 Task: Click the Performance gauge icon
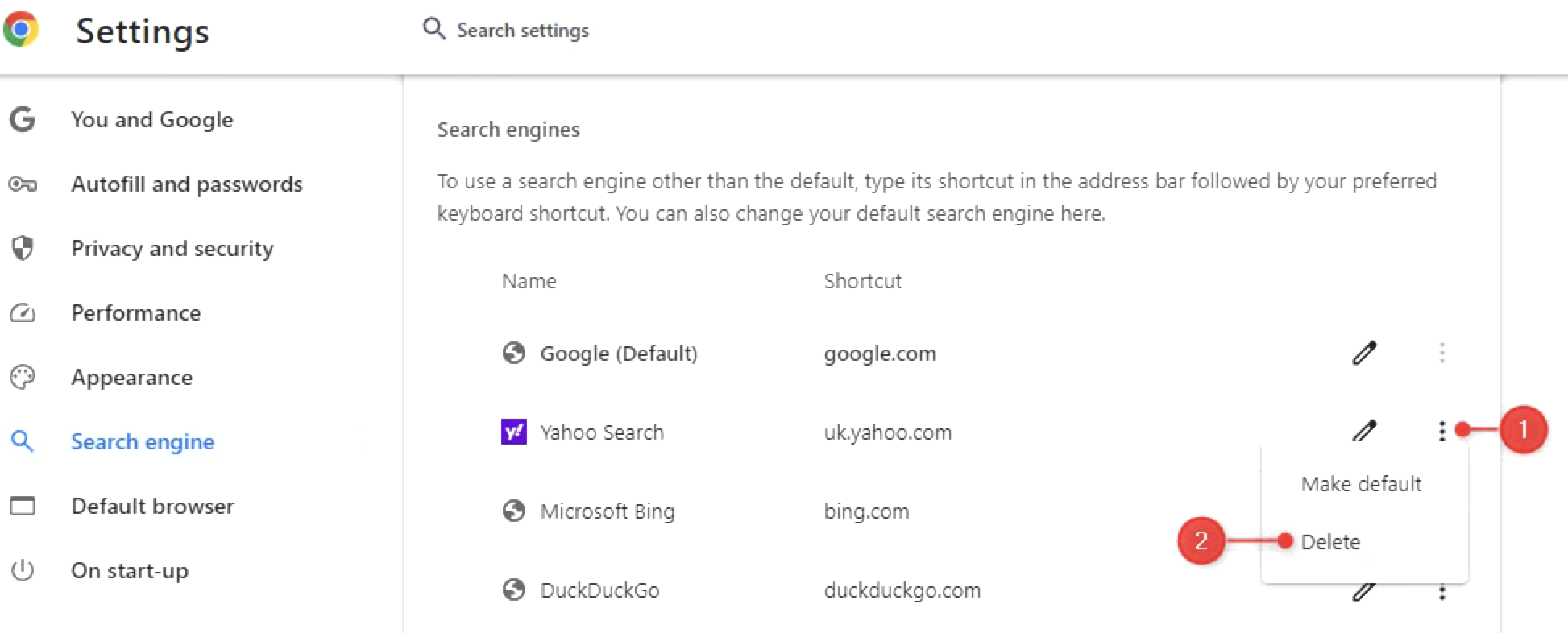click(x=23, y=312)
